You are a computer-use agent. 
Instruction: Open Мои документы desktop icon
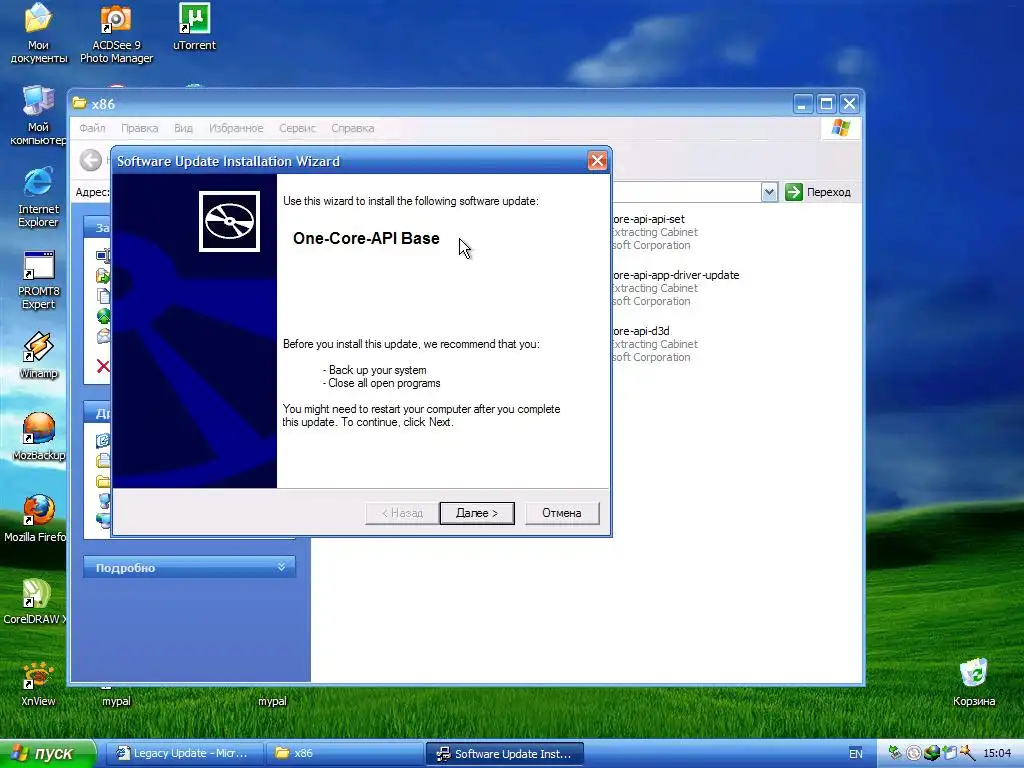pyautogui.click(x=38, y=33)
